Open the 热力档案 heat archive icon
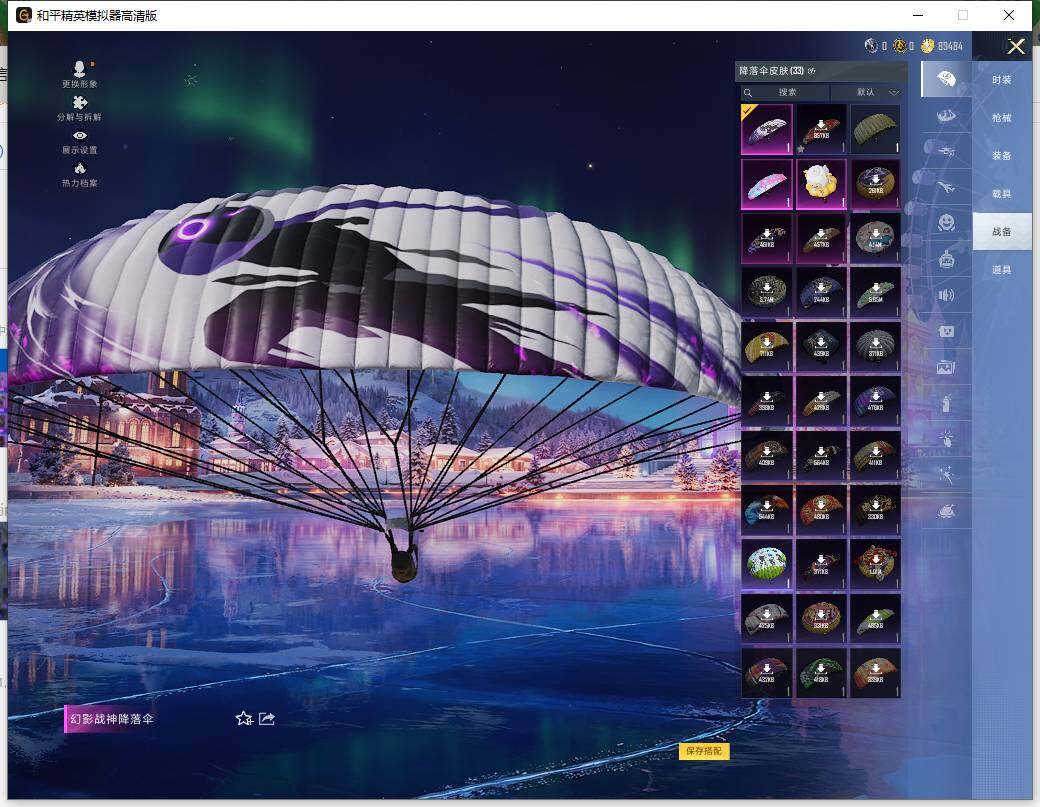This screenshot has width=1040, height=807. click(x=80, y=168)
